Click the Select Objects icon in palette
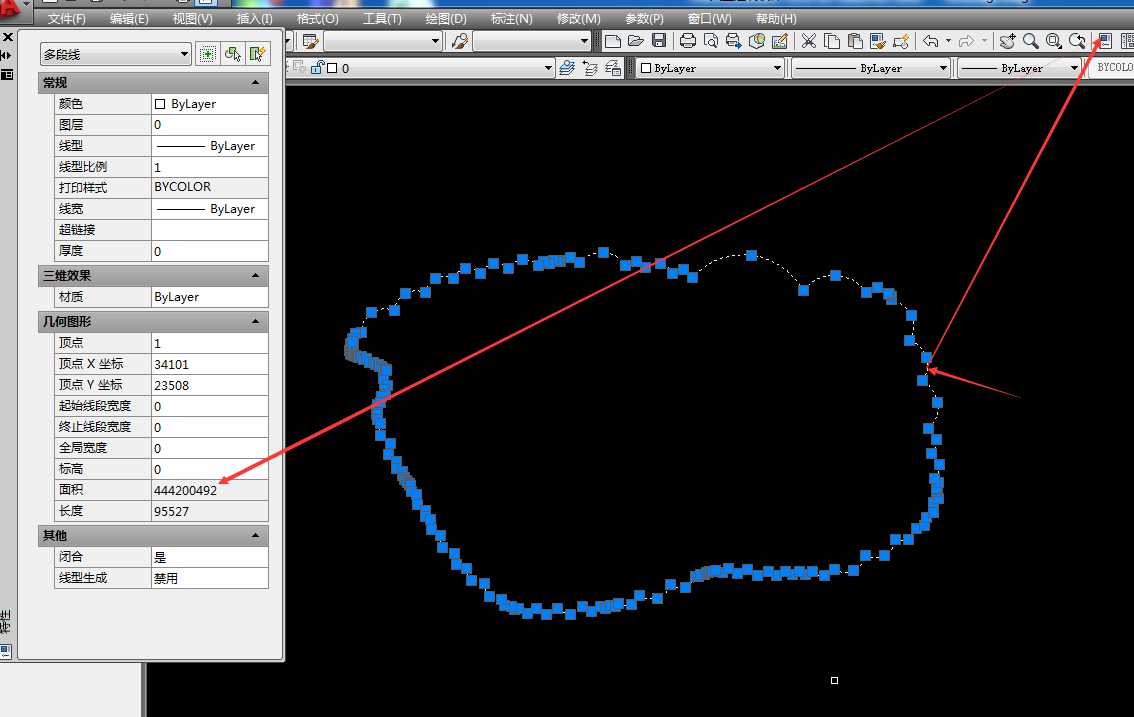 click(x=233, y=54)
